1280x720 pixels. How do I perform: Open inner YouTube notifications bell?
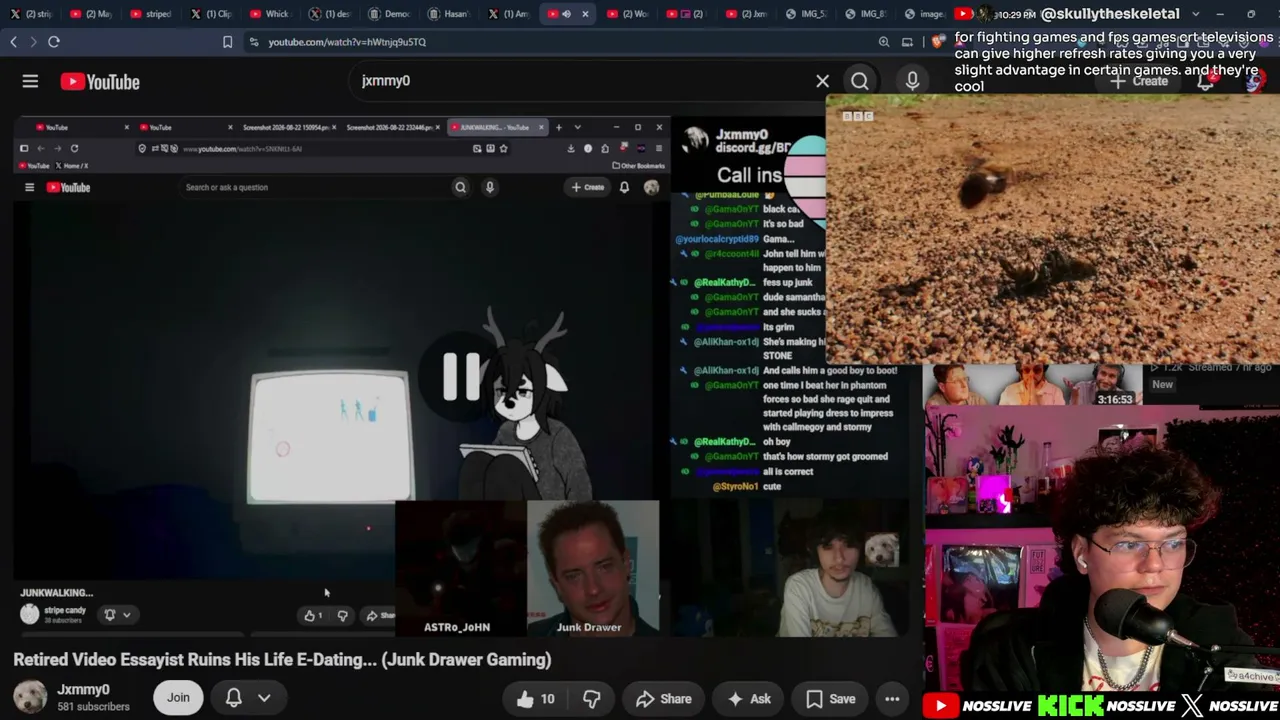624,187
